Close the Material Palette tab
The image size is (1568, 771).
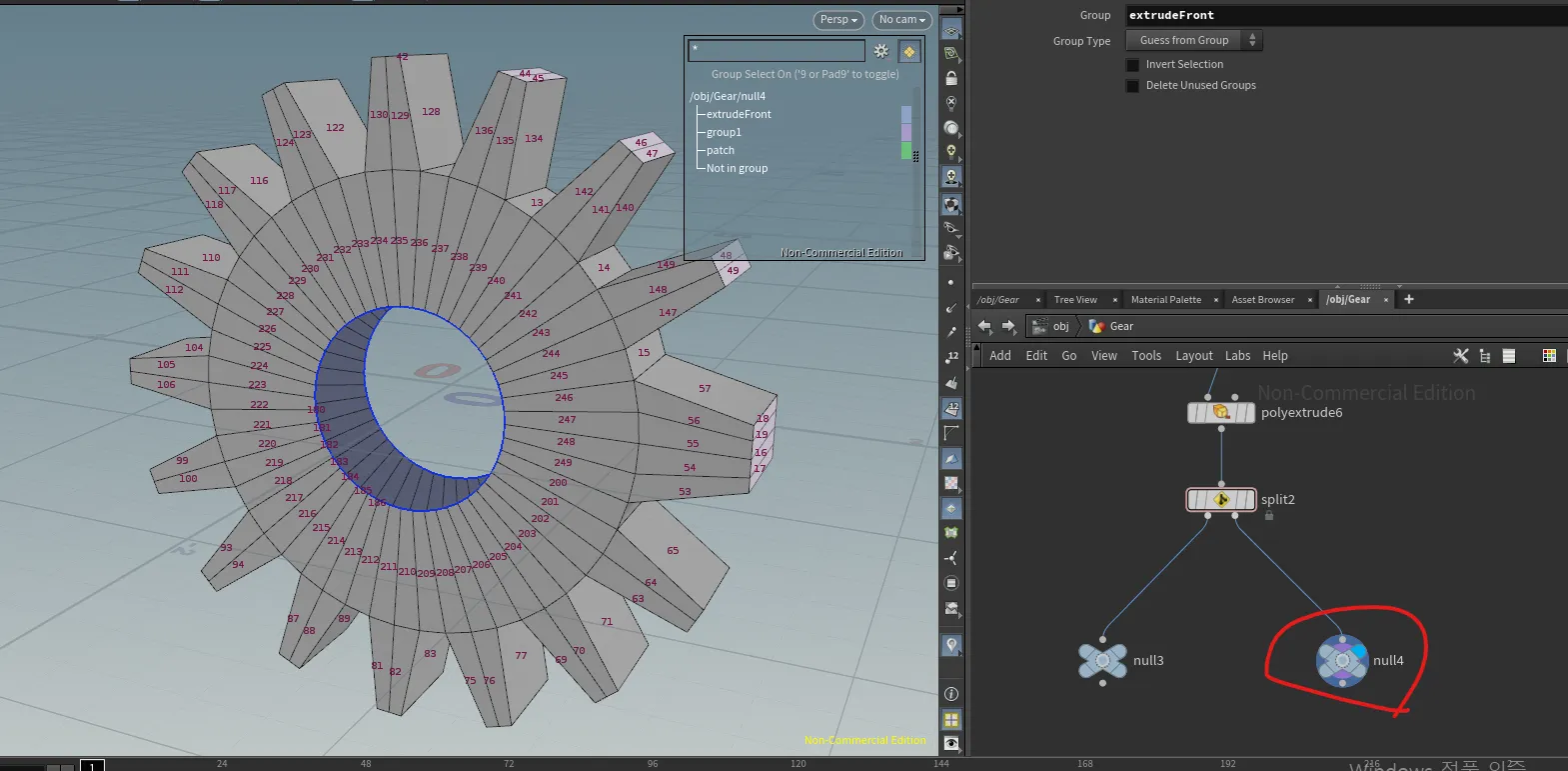coord(1215,300)
